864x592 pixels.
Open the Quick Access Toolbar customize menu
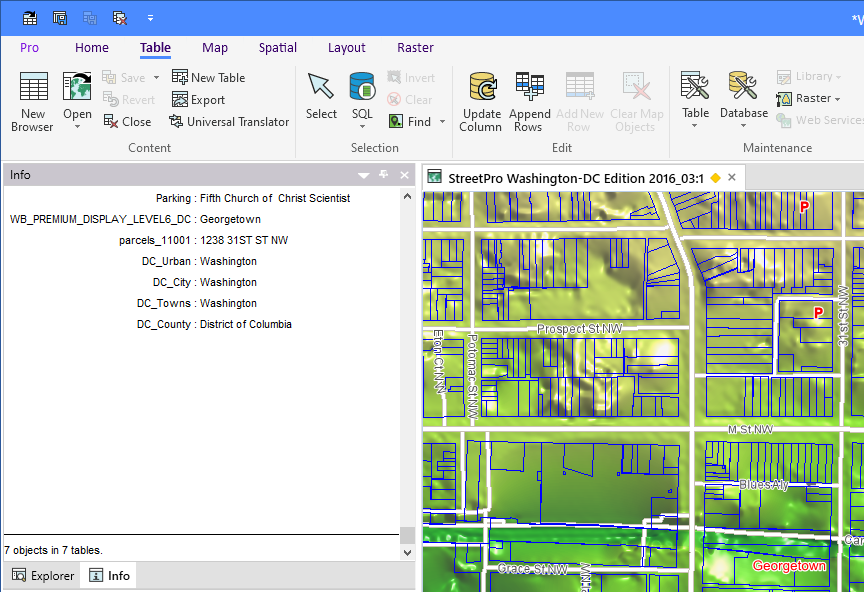coord(150,17)
